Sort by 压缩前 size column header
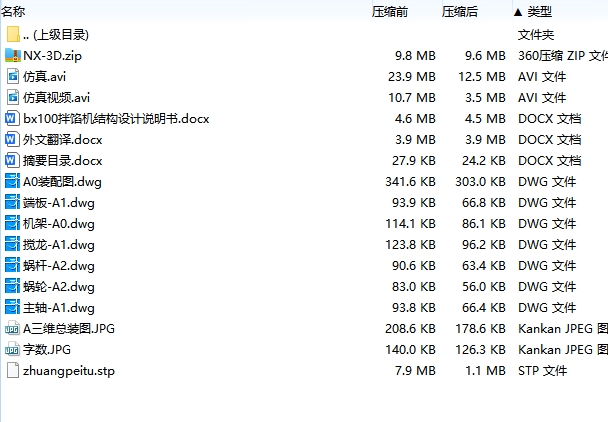 [x=390, y=12]
